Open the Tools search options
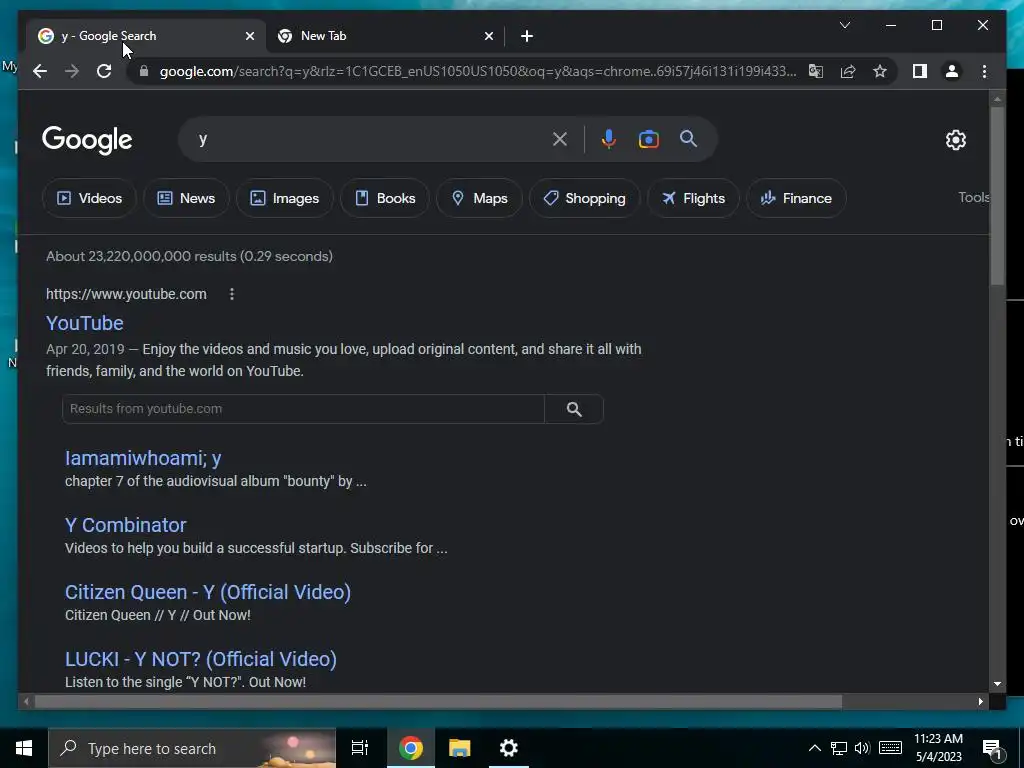1024x768 pixels. click(974, 197)
